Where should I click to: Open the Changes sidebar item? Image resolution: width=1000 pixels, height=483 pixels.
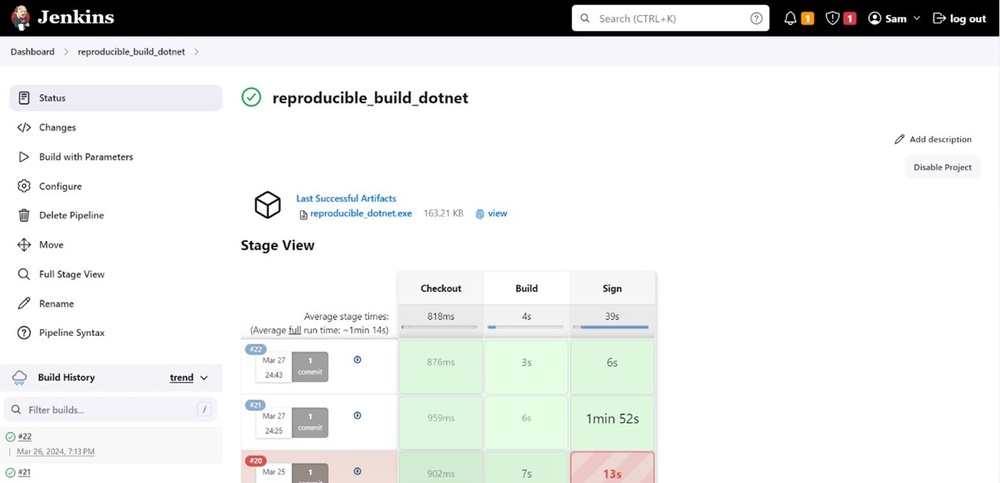click(x=115, y=127)
